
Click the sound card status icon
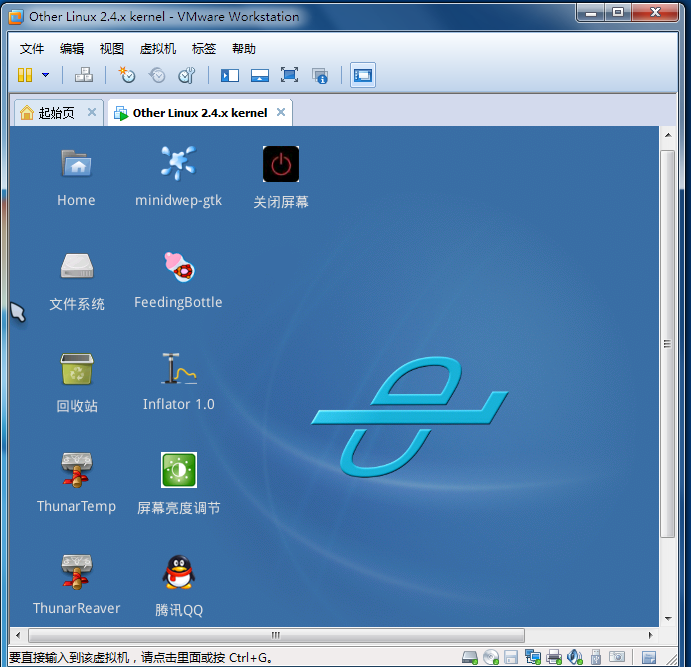[575, 657]
